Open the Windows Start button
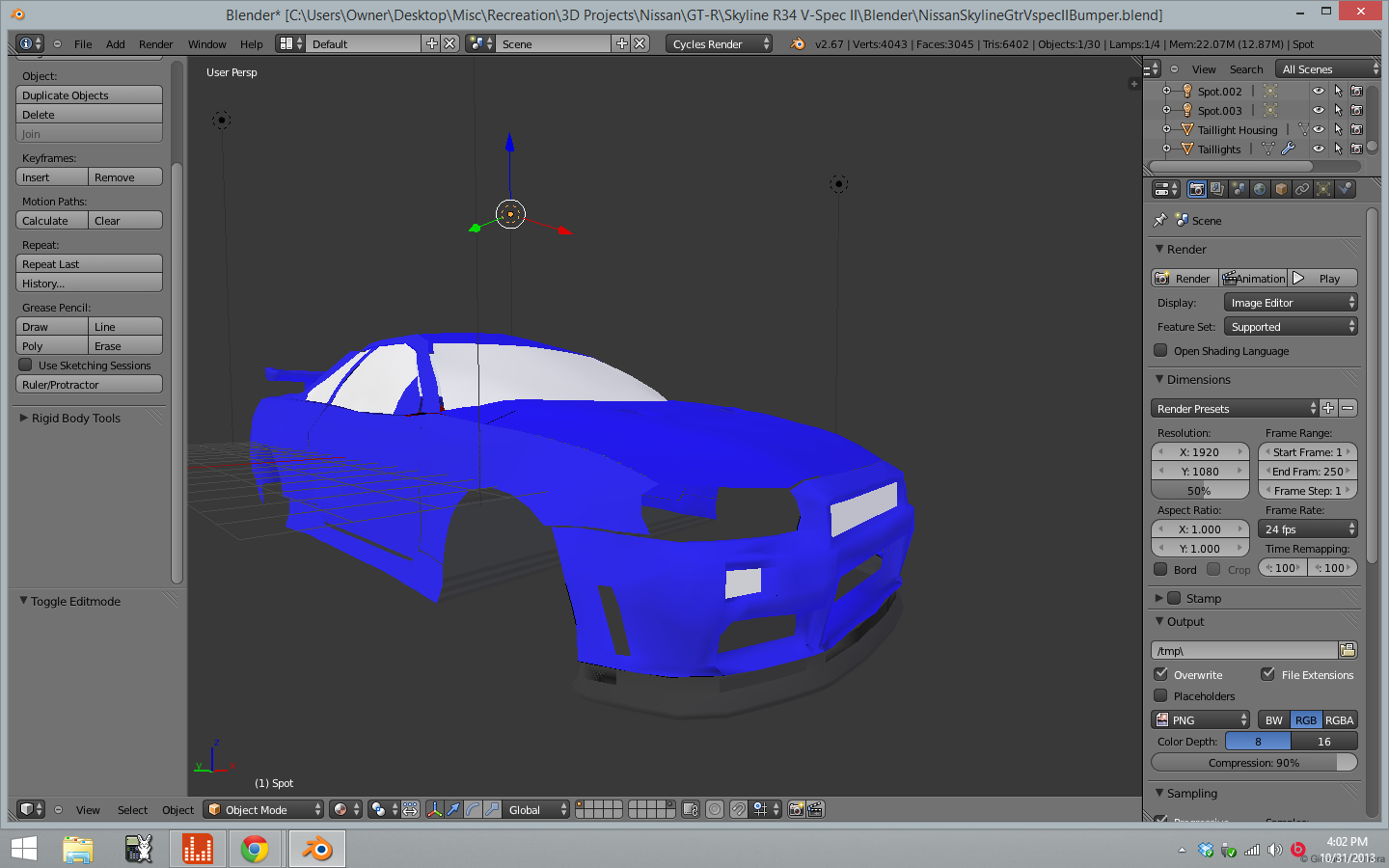The height and width of the screenshot is (868, 1389). coord(23,849)
